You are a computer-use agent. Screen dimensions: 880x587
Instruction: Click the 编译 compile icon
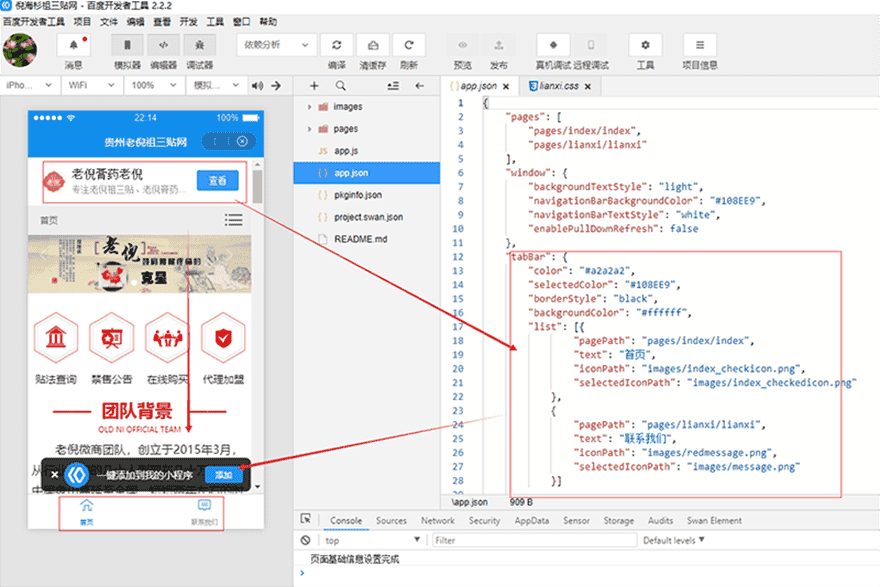[x=337, y=45]
